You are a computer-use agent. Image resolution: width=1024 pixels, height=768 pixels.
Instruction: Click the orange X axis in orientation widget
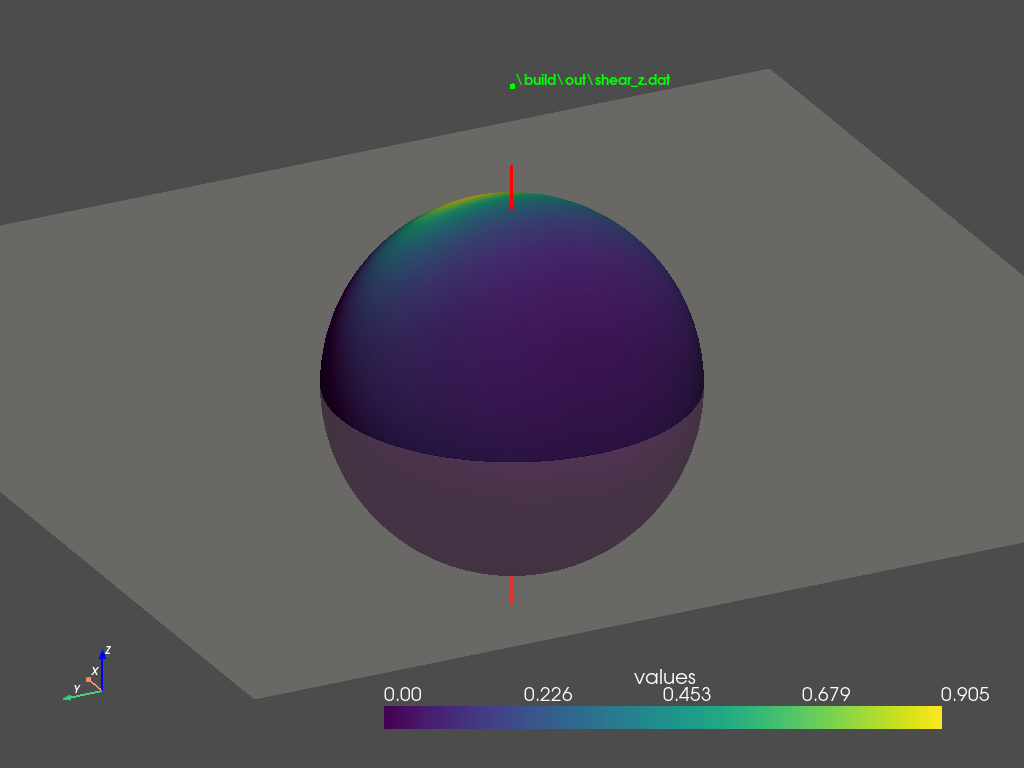(x=92, y=681)
